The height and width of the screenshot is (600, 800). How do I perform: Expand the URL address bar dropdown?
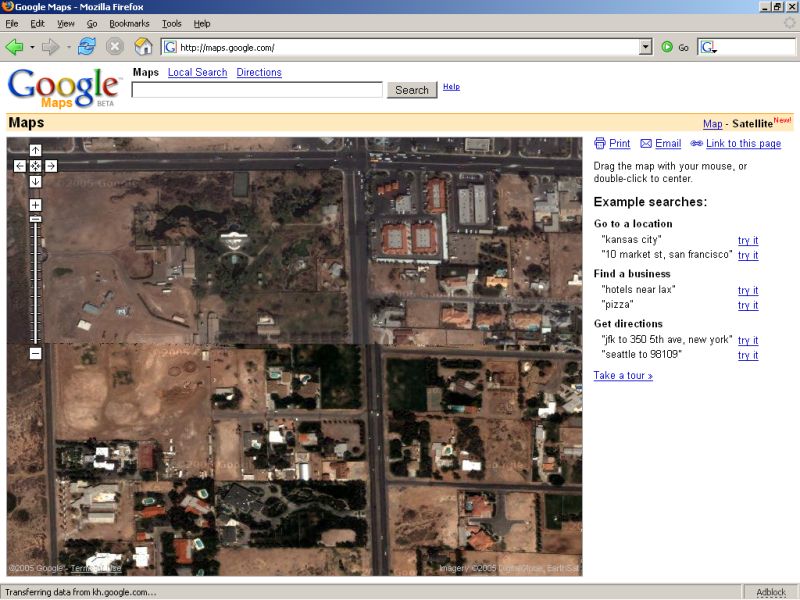(645, 47)
